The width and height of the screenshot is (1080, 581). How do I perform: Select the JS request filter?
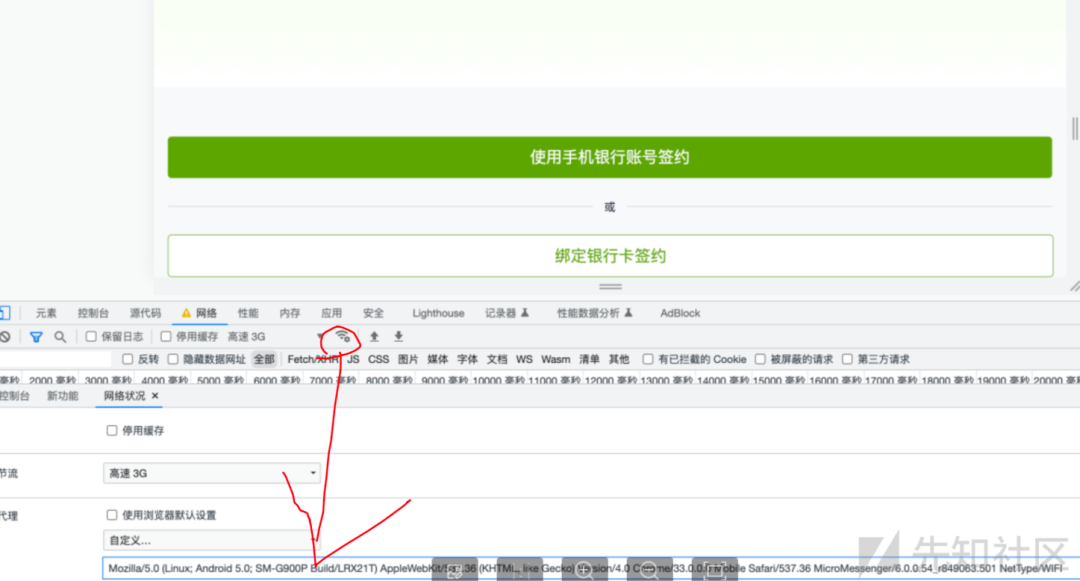click(x=353, y=359)
